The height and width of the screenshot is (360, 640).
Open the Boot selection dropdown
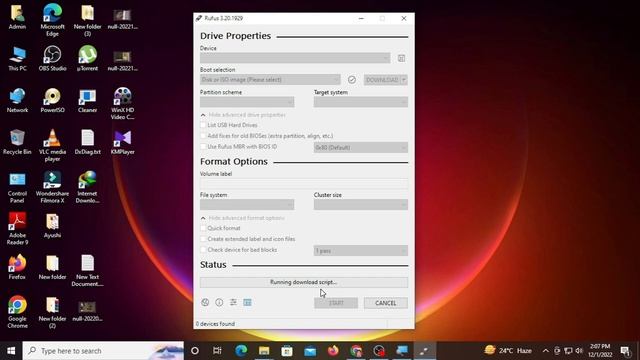tap(270, 80)
